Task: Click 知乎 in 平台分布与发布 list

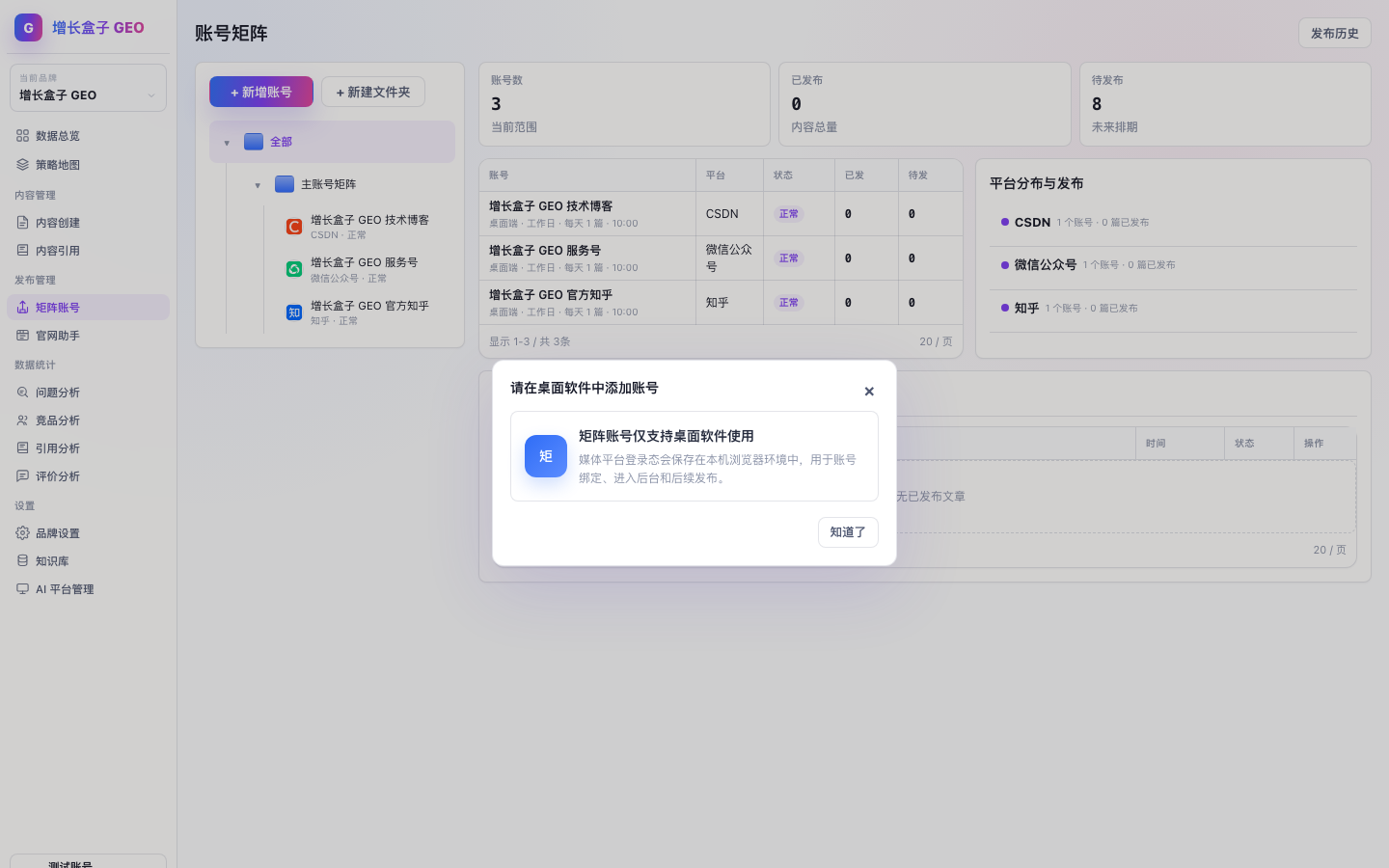Action: tap(1173, 308)
